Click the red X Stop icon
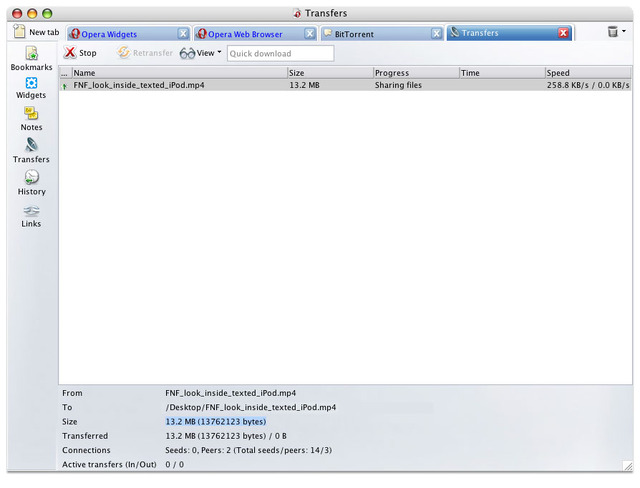This screenshot has width=640, height=488. [70, 53]
